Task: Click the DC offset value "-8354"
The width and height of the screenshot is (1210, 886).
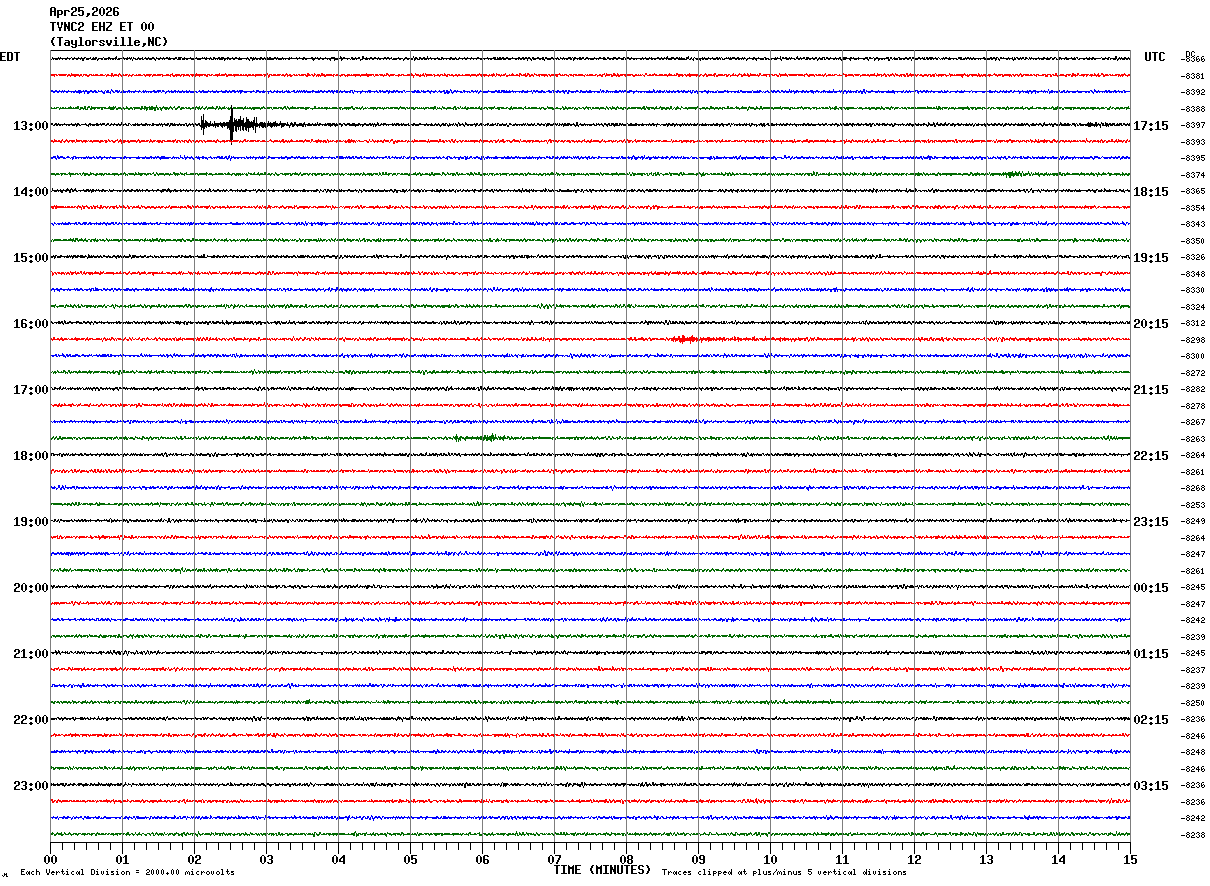Action: pos(1194,208)
